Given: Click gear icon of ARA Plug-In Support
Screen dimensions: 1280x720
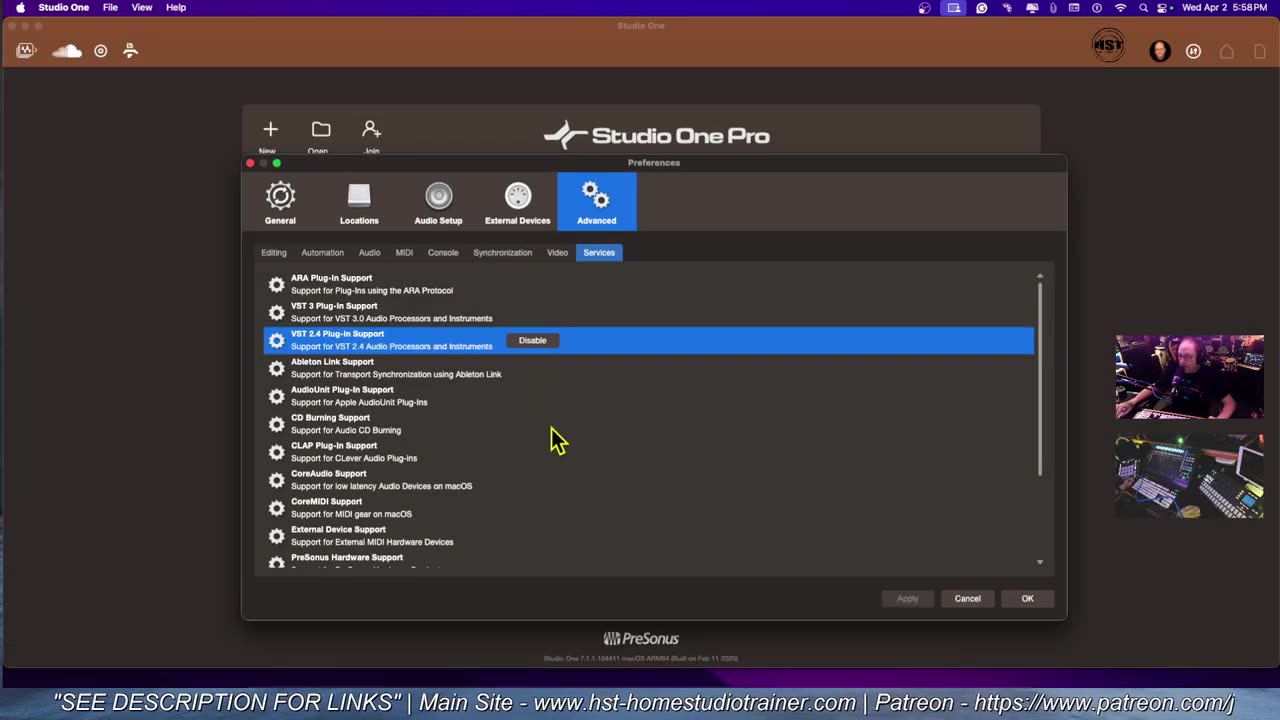Looking at the screenshot, I should tap(277, 285).
